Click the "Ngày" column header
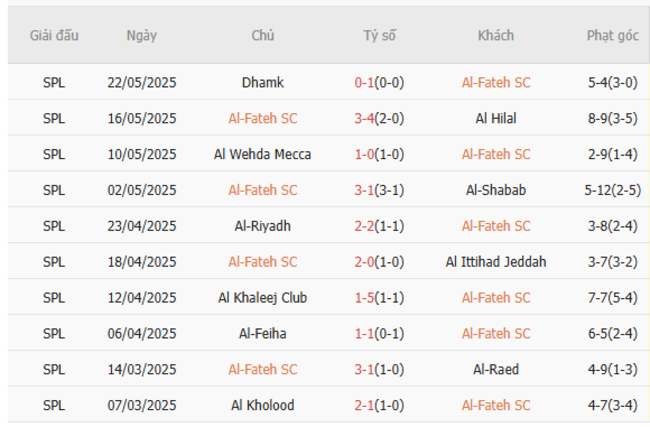Image resolution: width=650 pixels, height=427 pixels. pos(142,35)
